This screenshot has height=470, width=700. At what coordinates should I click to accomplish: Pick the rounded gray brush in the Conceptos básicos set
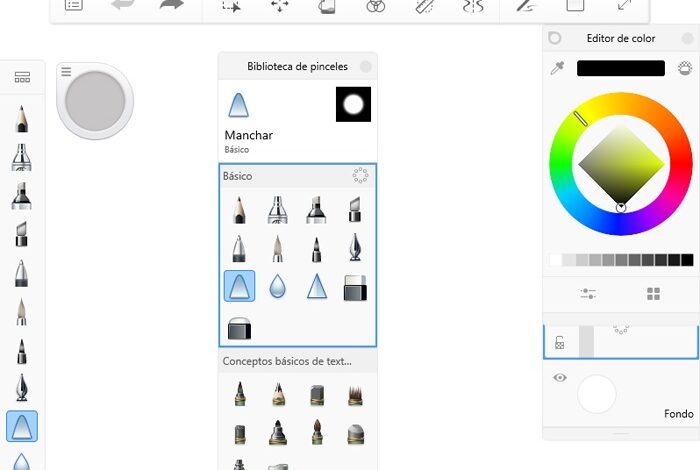coord(355,433)
